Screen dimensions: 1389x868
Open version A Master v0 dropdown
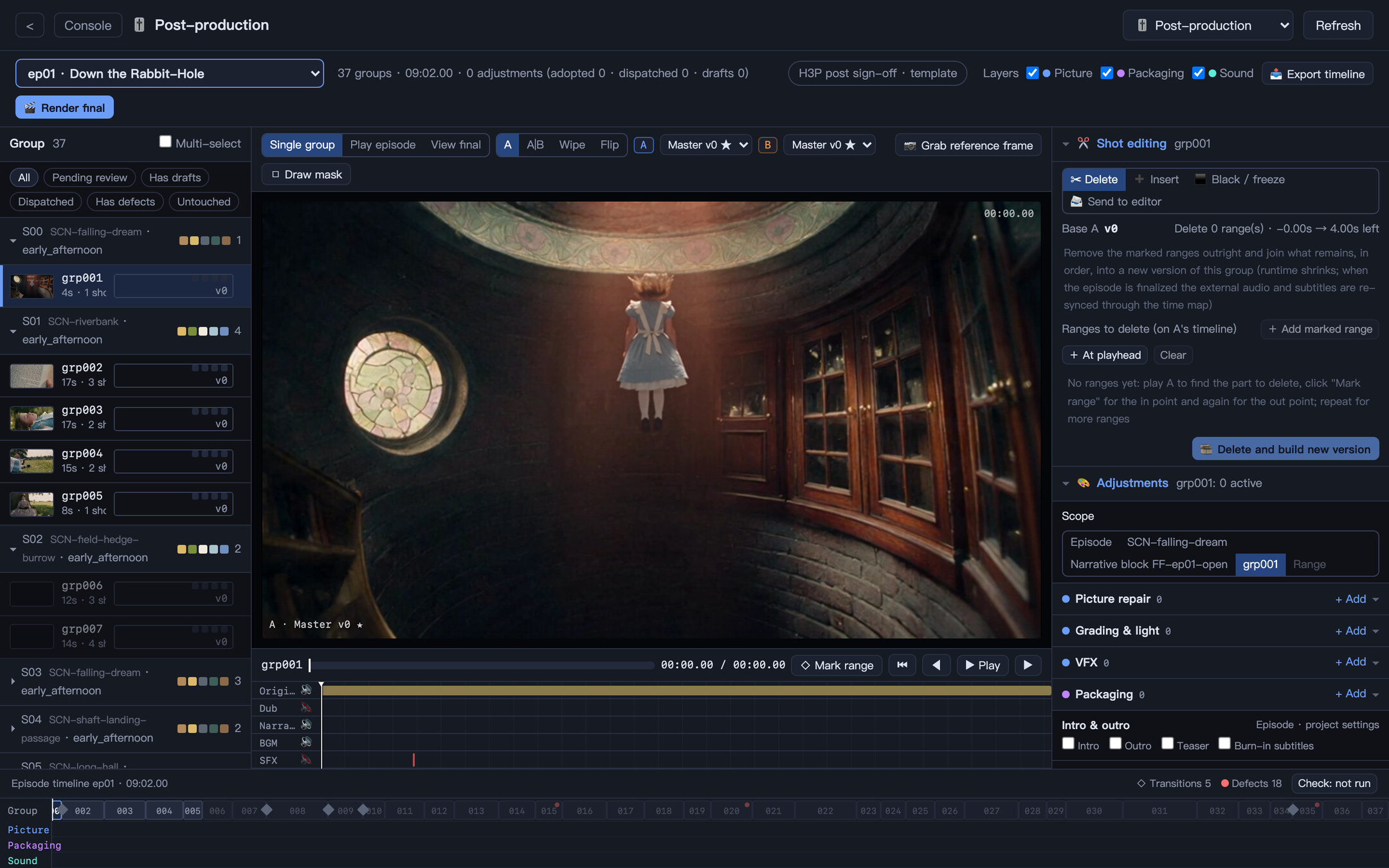(706, 145)
